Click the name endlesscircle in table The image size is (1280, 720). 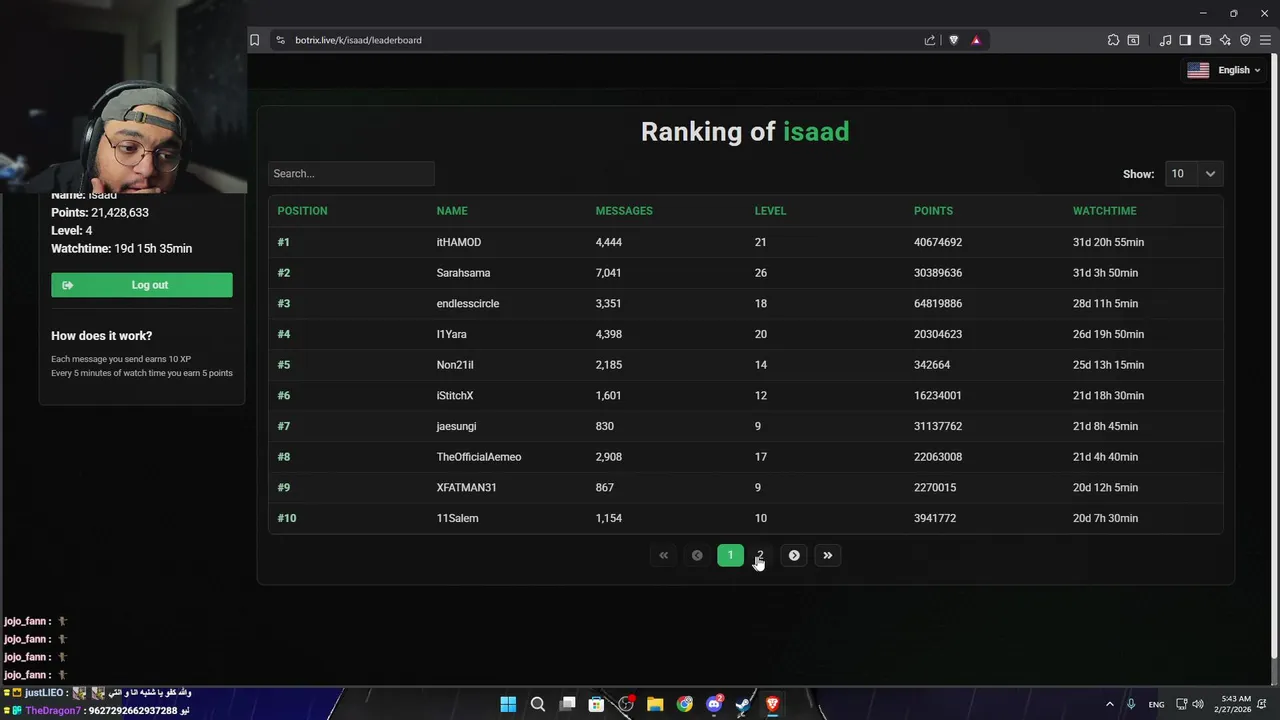pyautogui.click(x=468, y=304)
